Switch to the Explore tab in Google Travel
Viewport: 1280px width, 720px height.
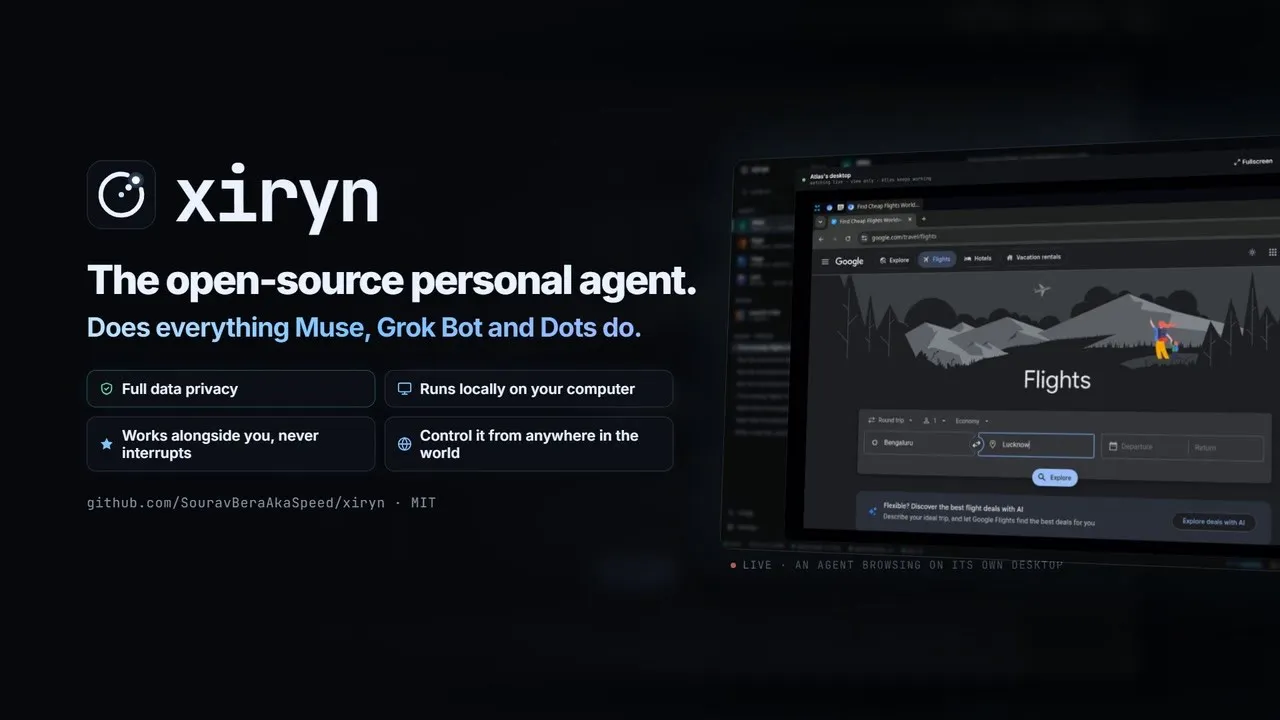click(x=894, y=260)
